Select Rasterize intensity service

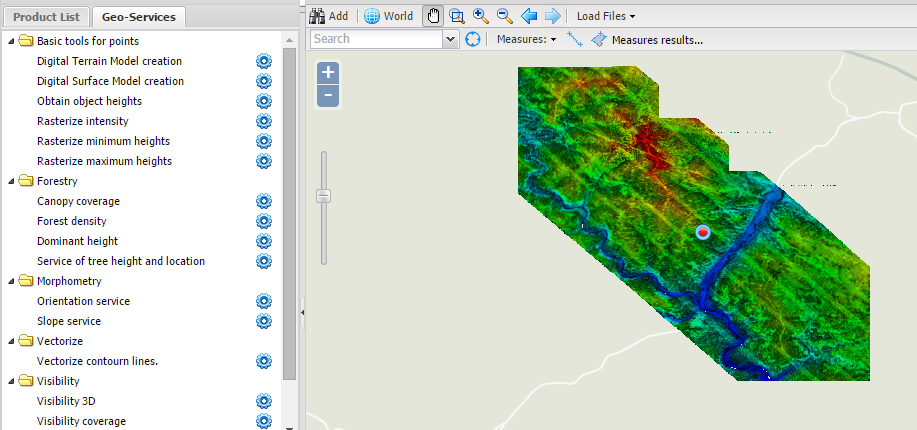coord(82,121)
